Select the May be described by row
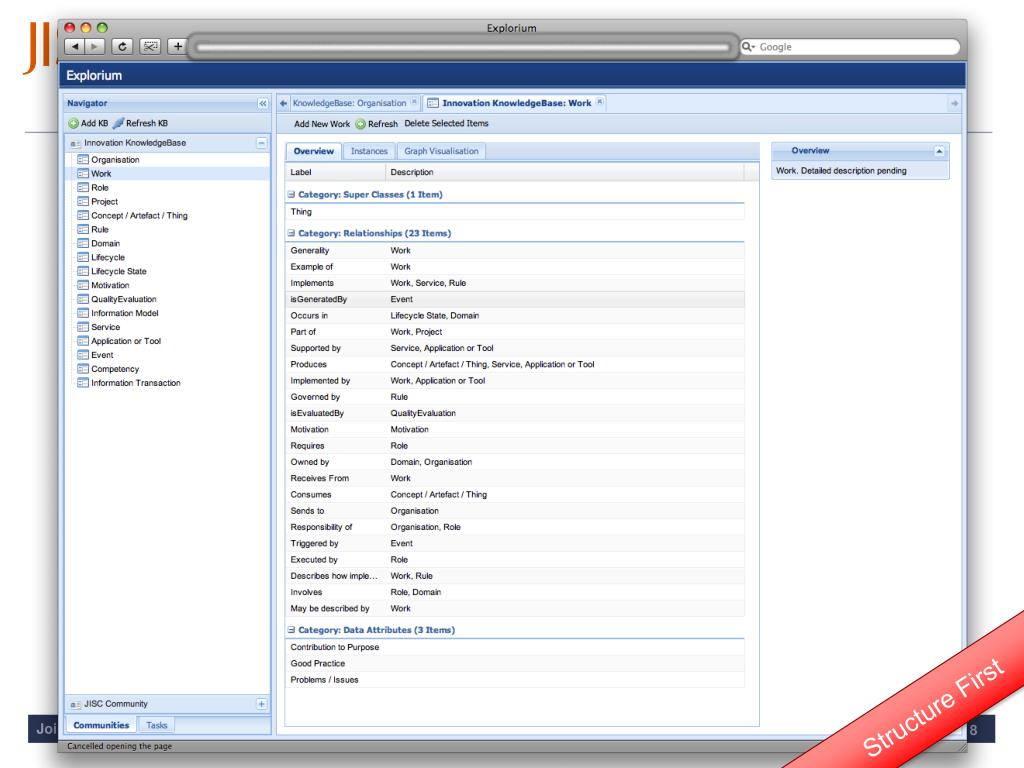The height and width of the screenshot is (768, 1024). (515, 608)
